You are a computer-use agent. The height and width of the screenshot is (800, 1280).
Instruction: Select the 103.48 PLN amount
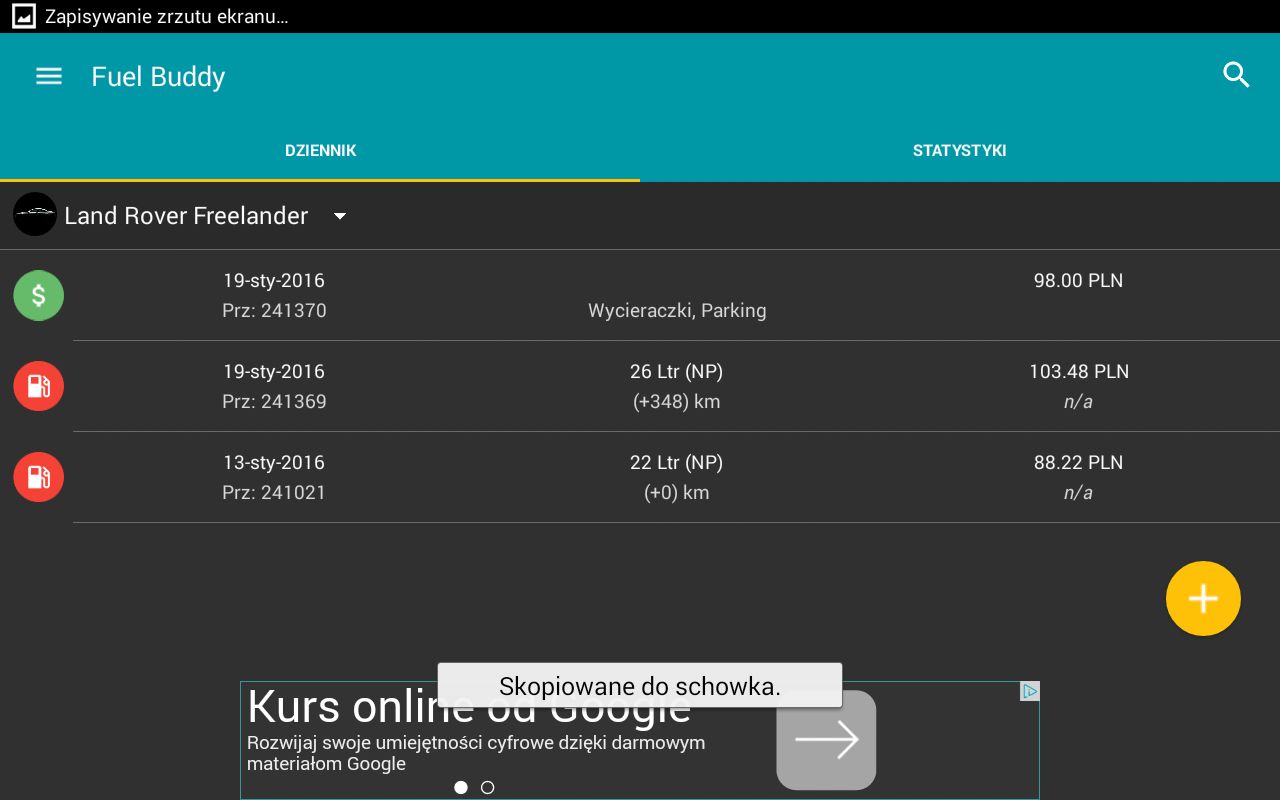click(x=1078, y=372)
